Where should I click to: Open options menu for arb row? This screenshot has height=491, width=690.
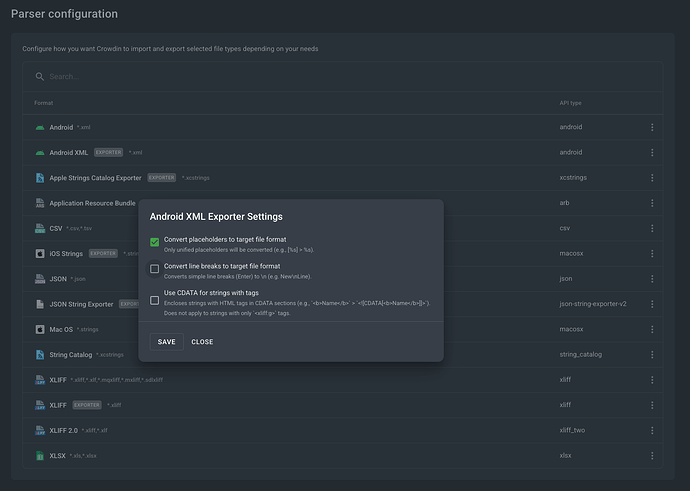[652, 203]
